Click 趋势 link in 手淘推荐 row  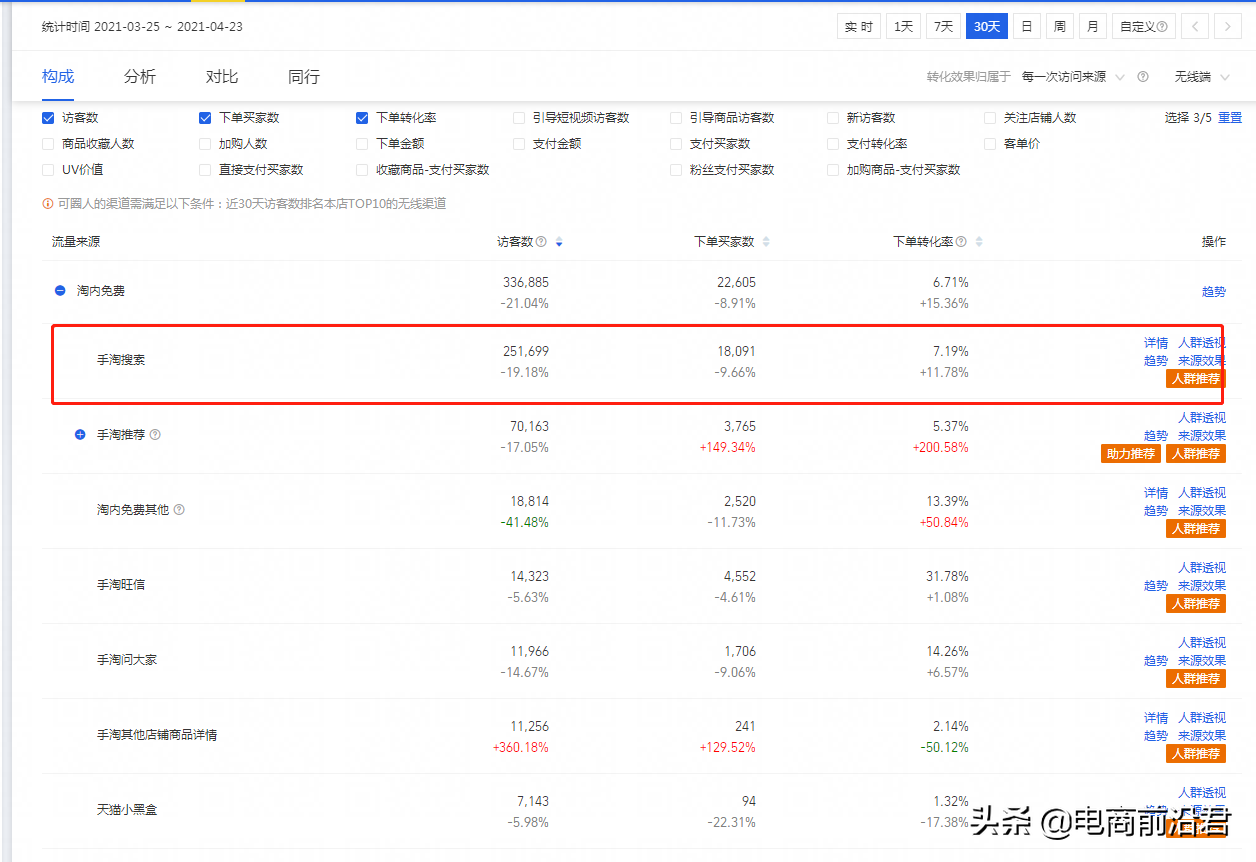(x=1156, y=436)
